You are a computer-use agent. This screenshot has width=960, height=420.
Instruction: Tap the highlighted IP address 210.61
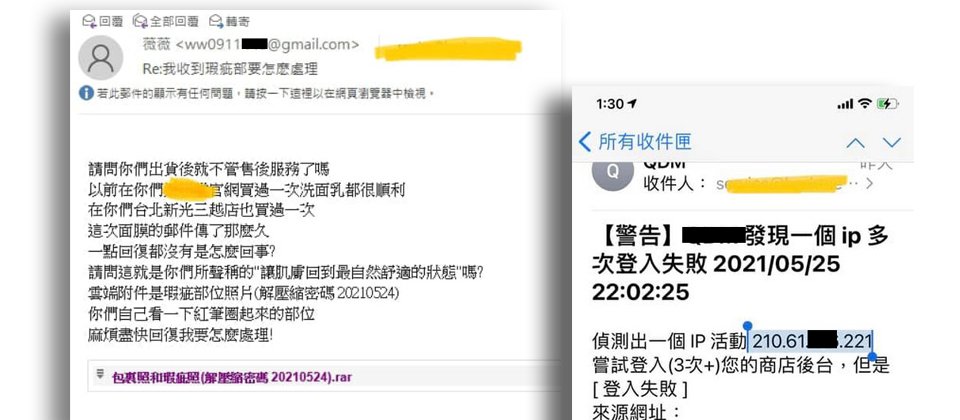[811, 341]
